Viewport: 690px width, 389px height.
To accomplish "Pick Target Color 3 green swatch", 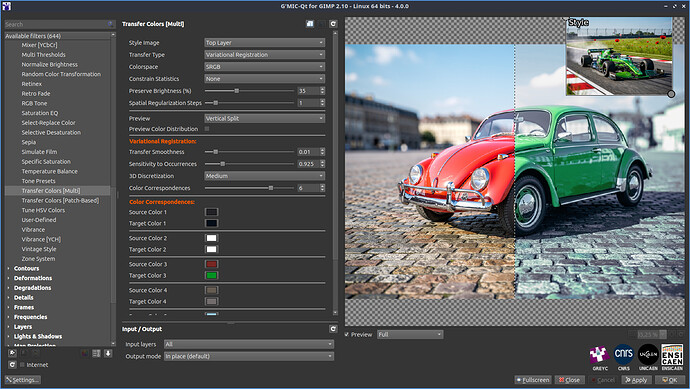I will [x=212, y=275].
